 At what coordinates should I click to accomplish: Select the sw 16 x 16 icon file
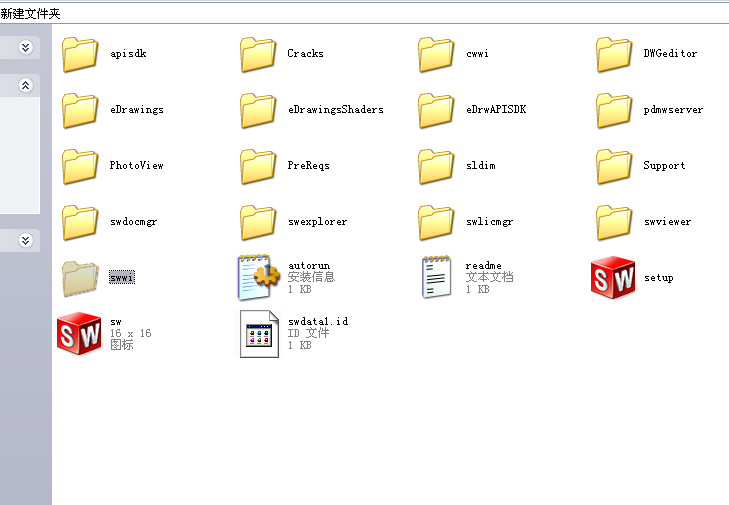pyautogui.click(x=79, y=333)
